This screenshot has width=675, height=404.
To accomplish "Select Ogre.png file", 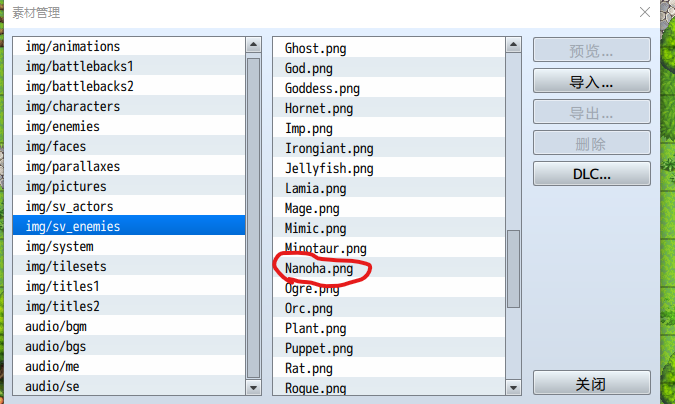I will pyautogui.click(x=389, y=288).
